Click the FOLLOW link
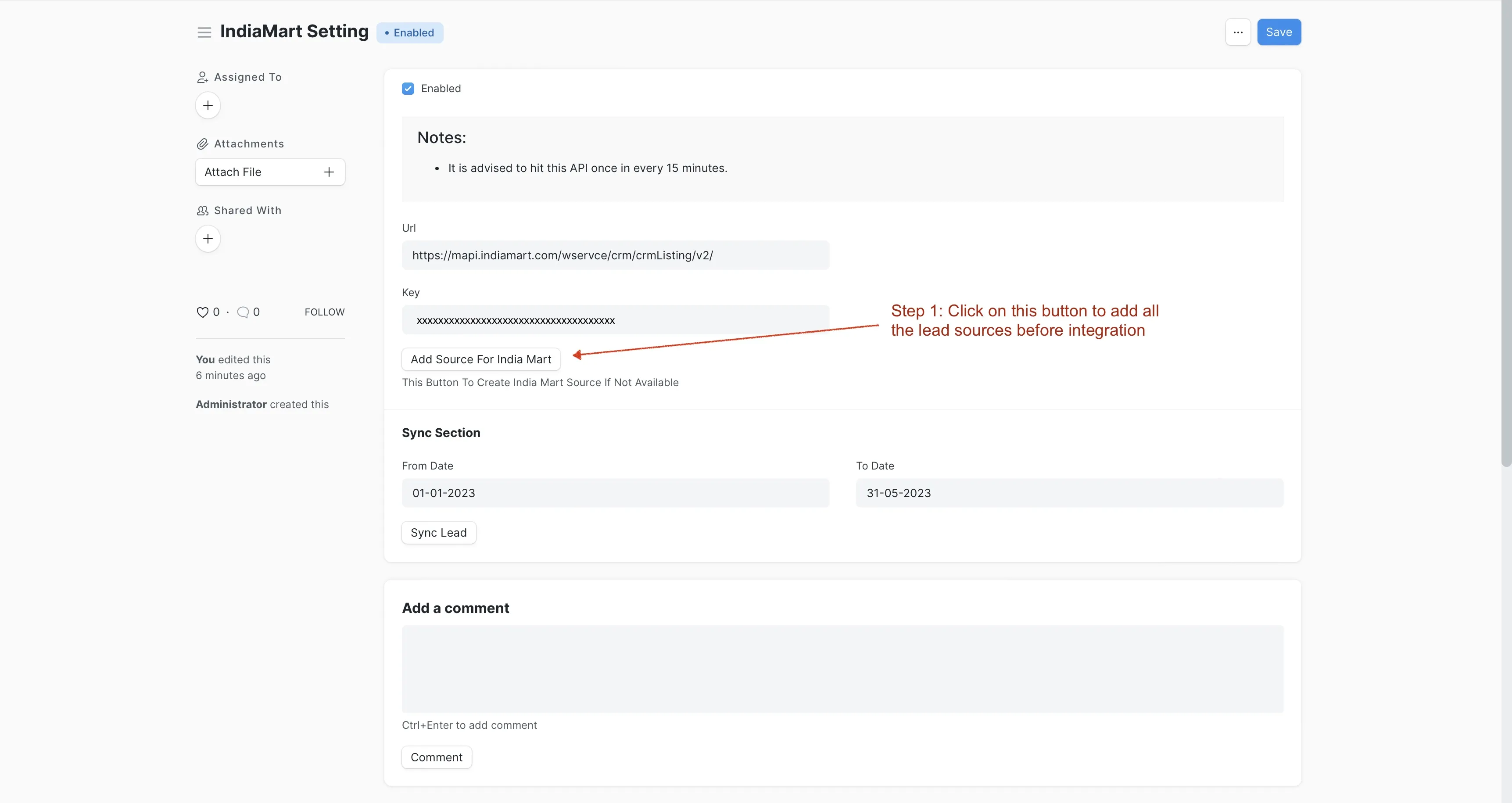1512x803 pixels. pyautogui.click(x=325, y=312)
